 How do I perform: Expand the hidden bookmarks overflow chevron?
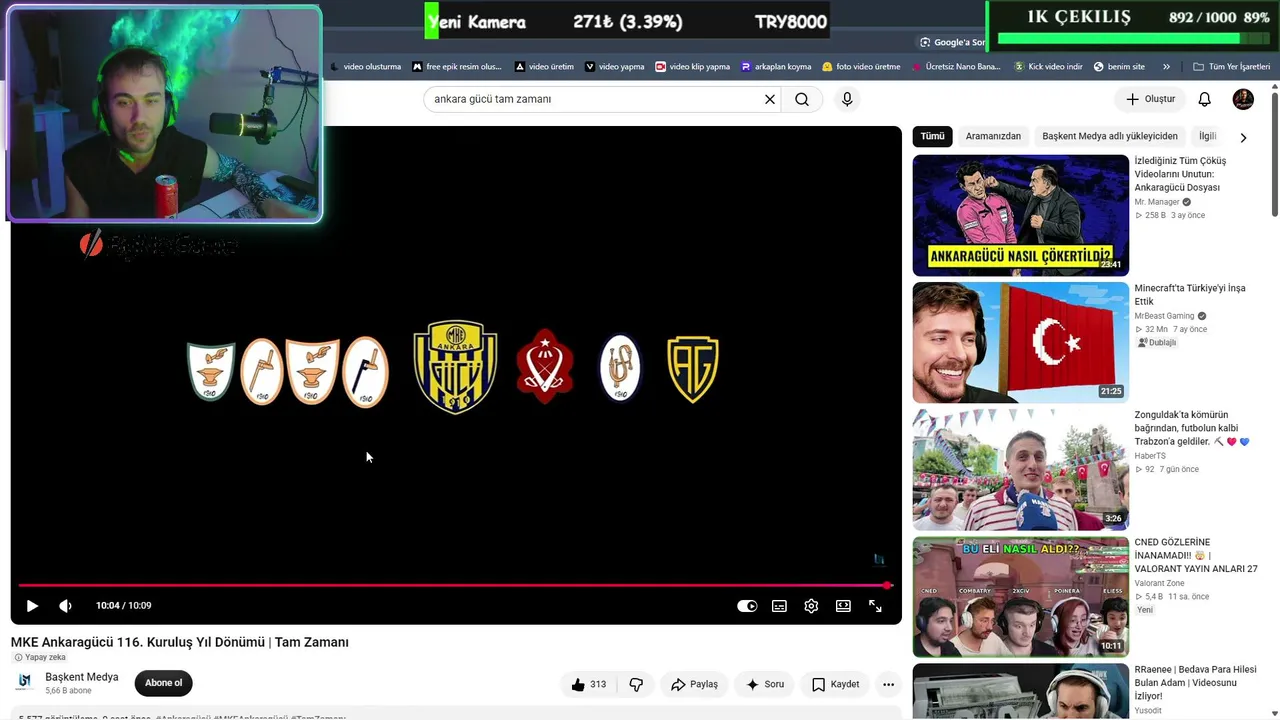pos(1166,67)
